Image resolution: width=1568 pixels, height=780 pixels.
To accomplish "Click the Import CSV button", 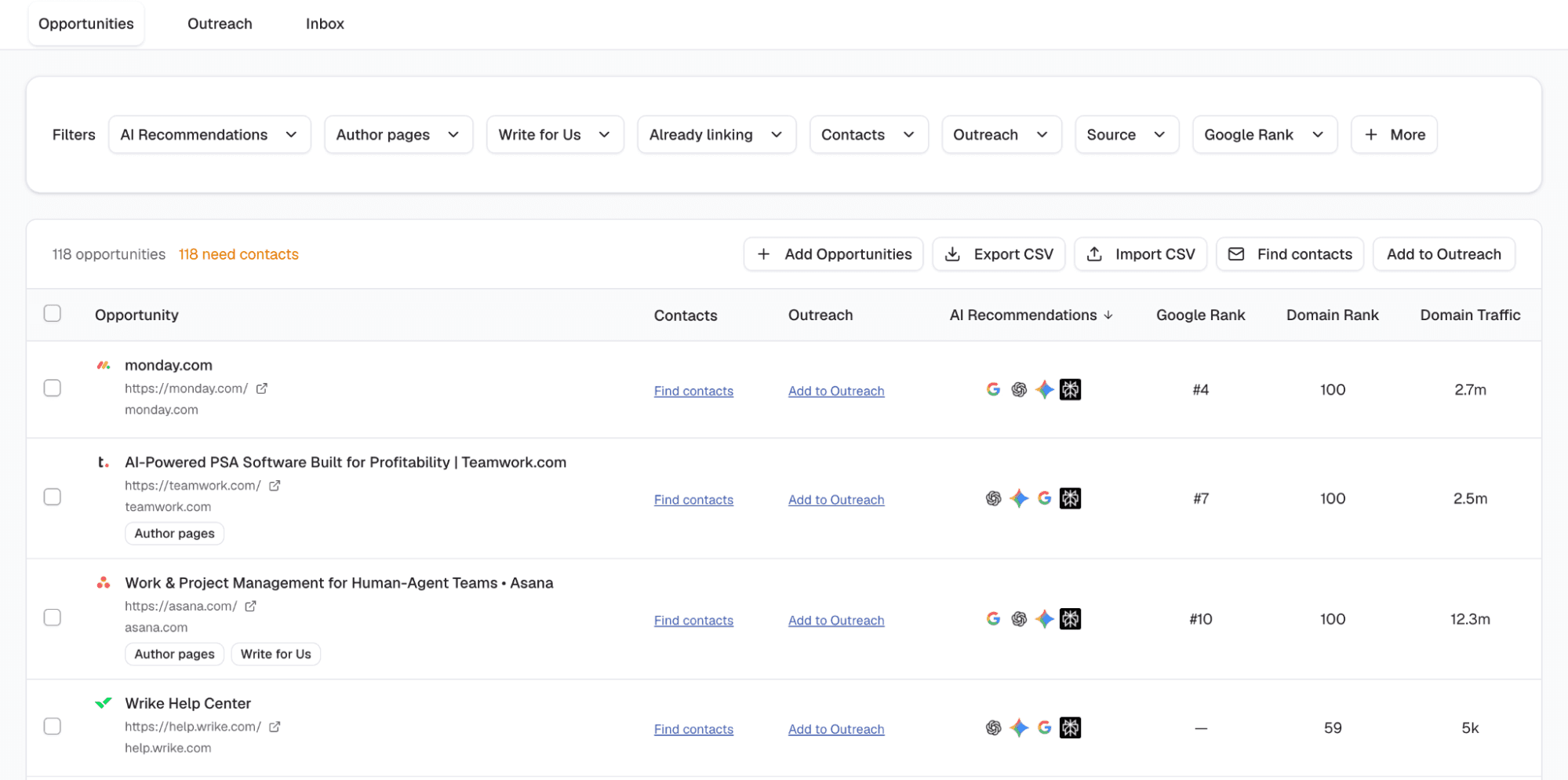I will click(1141, 254).
